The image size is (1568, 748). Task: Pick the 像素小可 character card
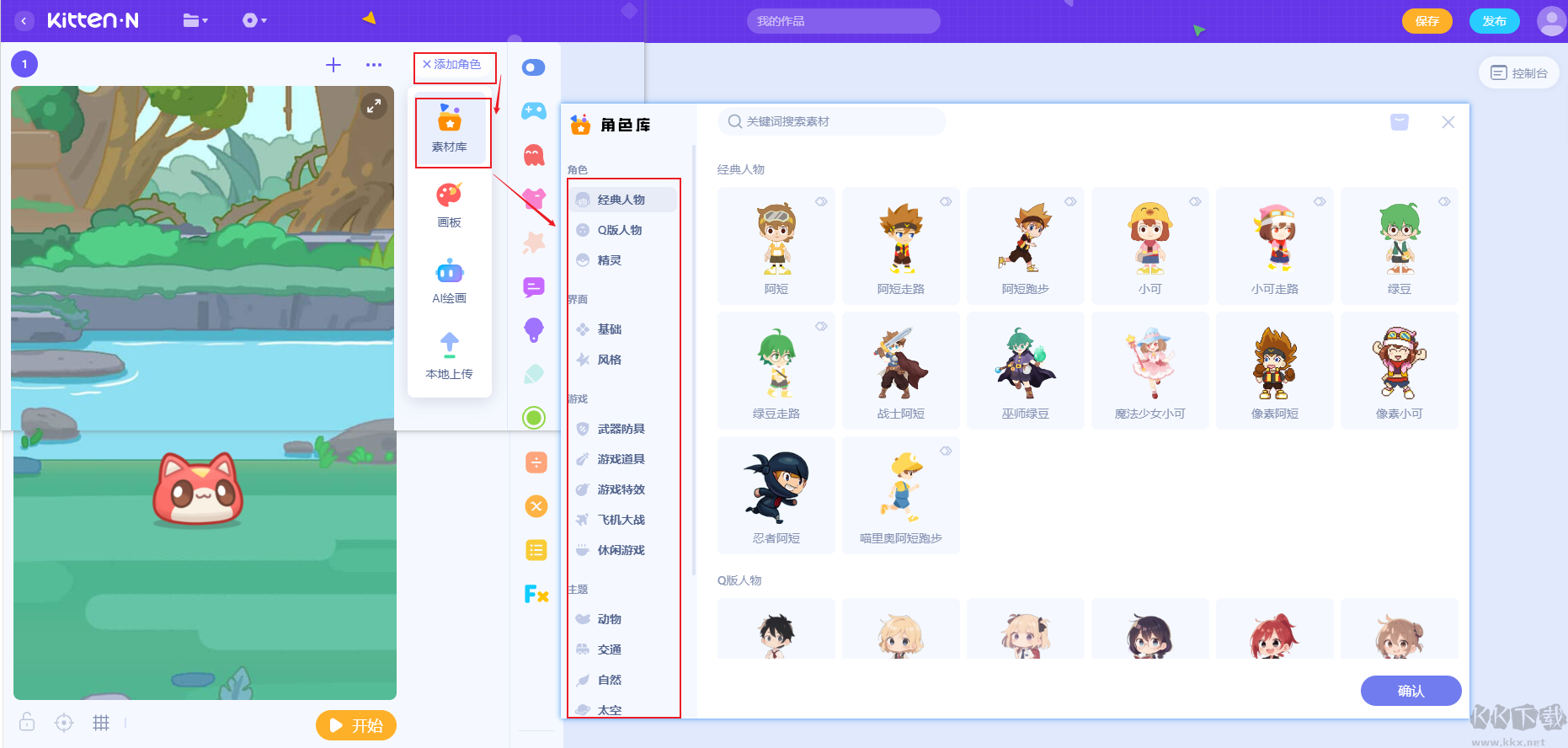tap(1400, 371)
